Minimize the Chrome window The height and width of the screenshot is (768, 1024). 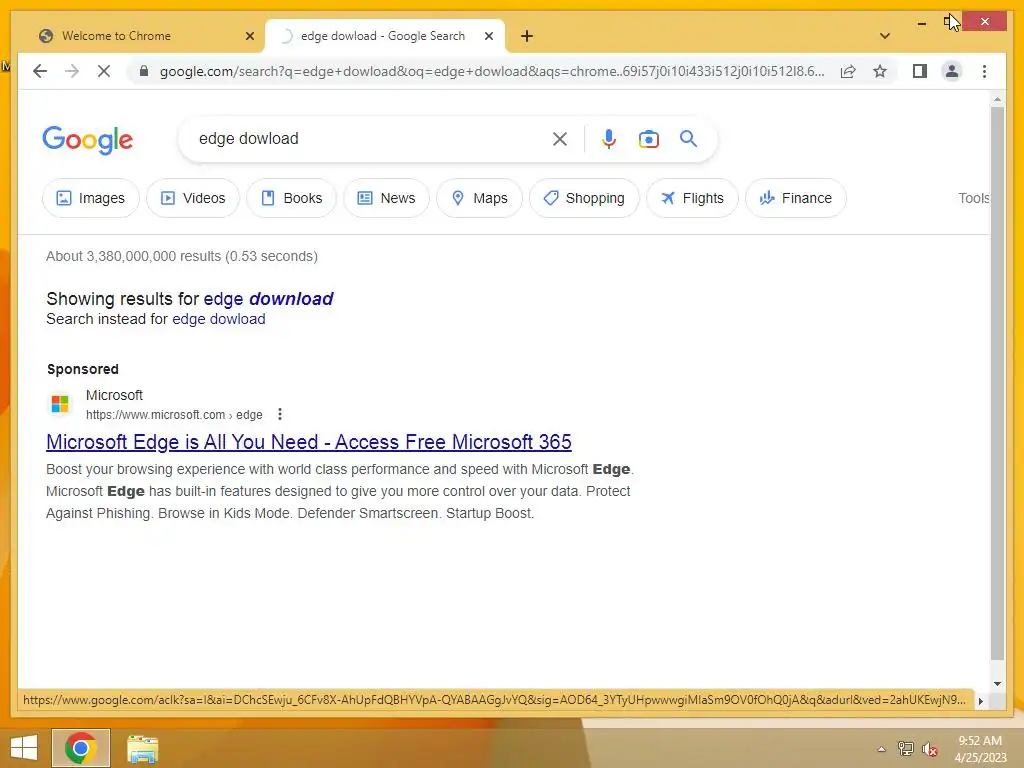(x=921, y=23)
